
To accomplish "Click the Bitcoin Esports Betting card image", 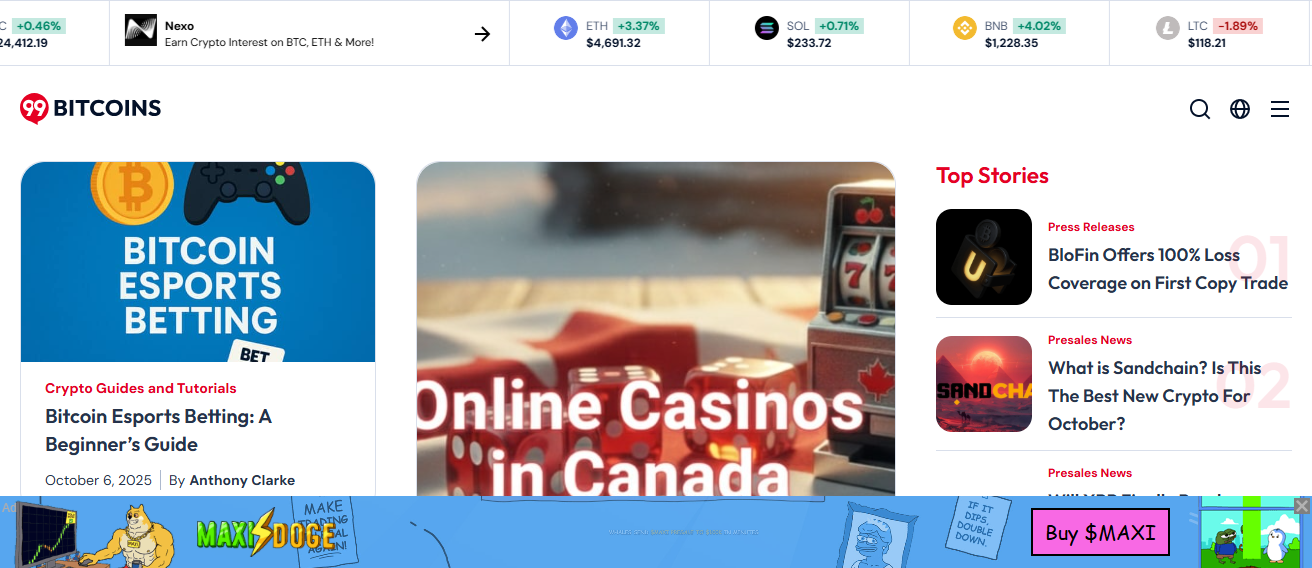I will [x=198, y=262].
